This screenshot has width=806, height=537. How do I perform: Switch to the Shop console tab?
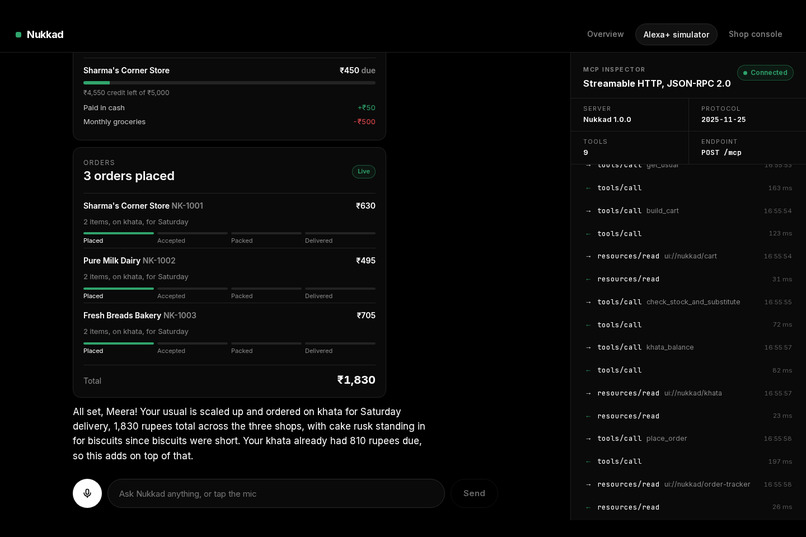tap(755, 34)
